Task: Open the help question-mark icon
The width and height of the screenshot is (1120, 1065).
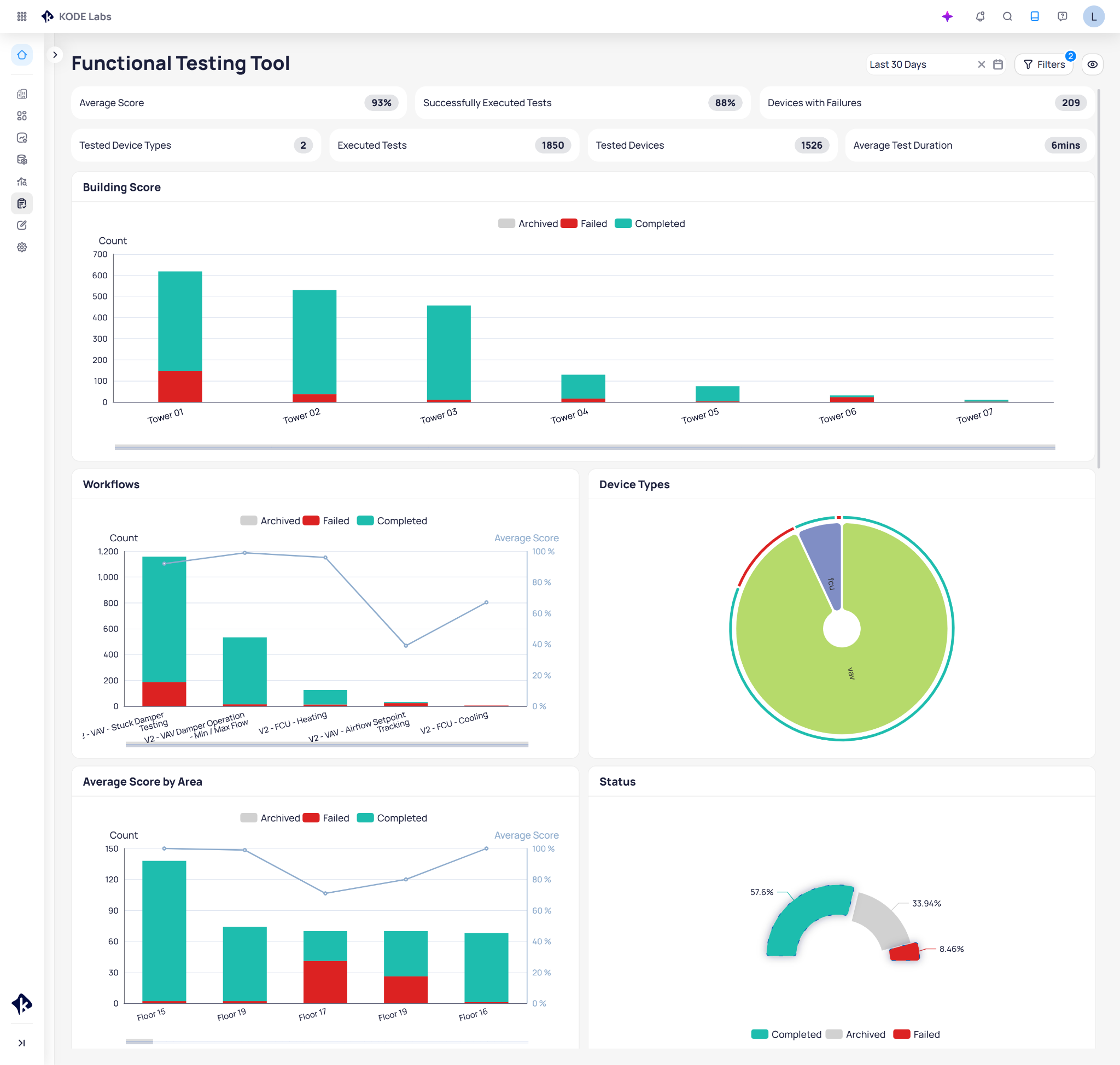Action: point(1062,16)
